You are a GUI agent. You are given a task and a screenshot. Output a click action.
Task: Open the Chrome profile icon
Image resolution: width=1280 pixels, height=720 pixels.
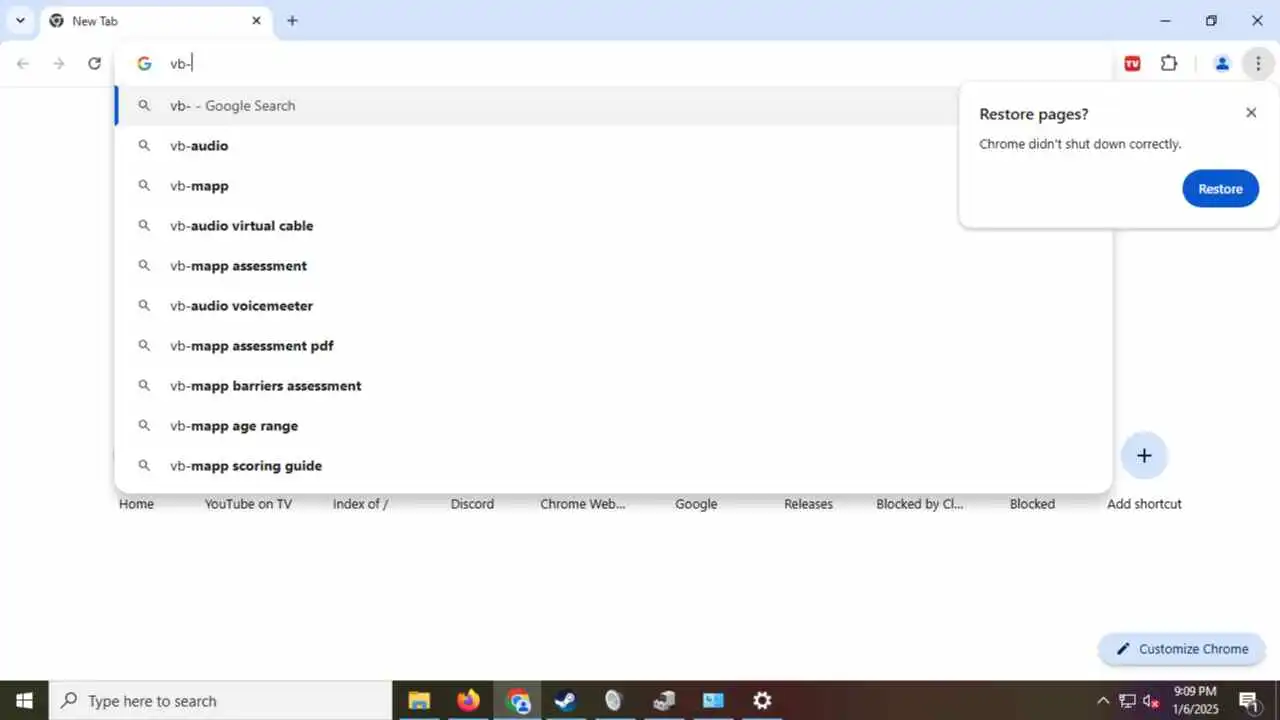1222,63
